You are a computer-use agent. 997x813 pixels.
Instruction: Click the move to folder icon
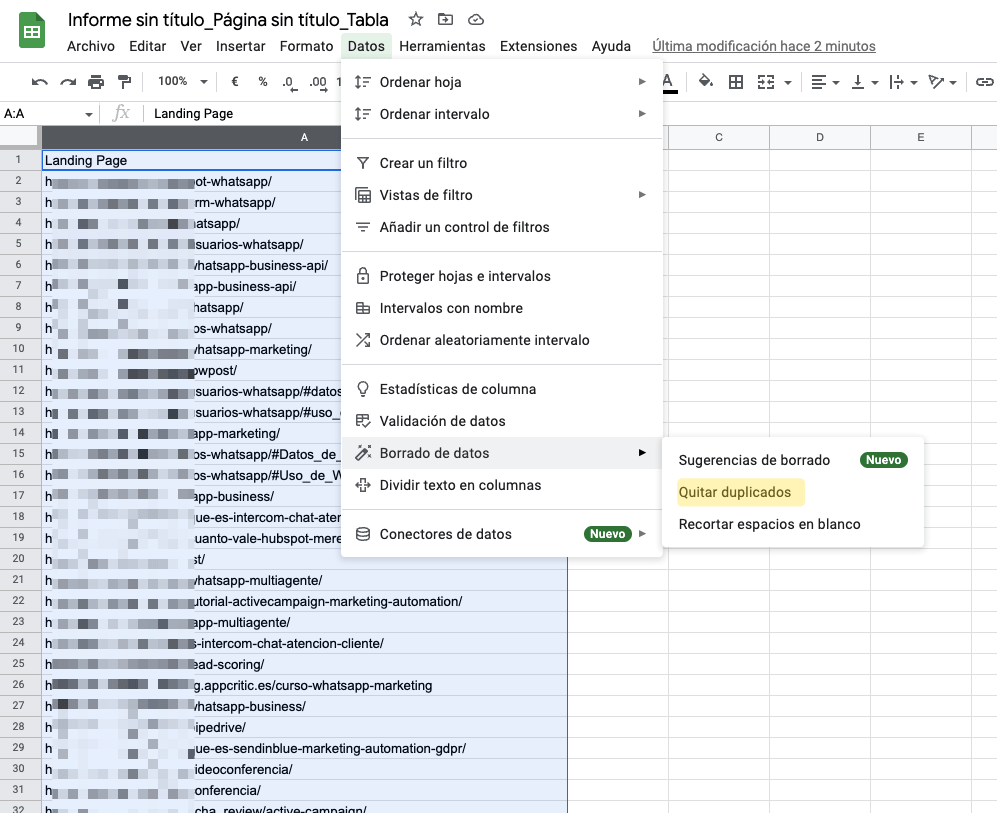point(446,20)
